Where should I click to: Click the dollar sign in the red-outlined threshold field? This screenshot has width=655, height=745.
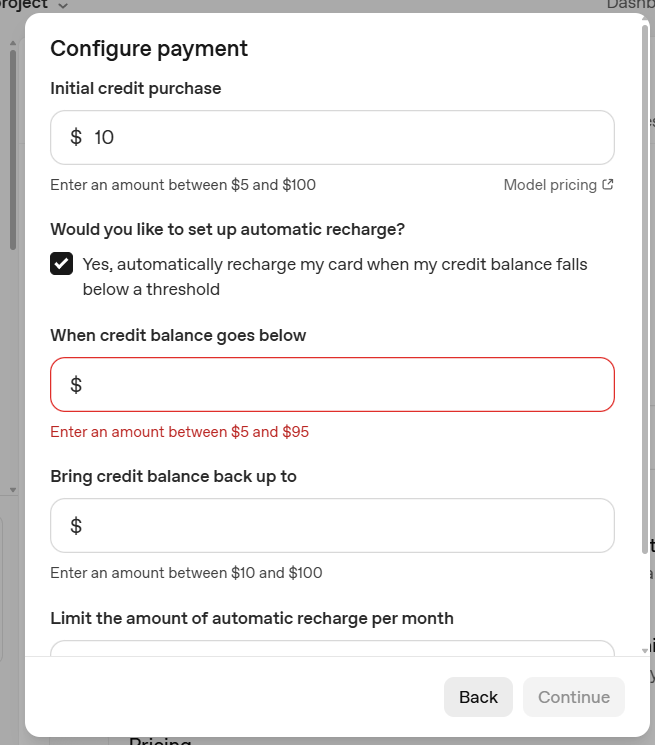pos(76,384)
